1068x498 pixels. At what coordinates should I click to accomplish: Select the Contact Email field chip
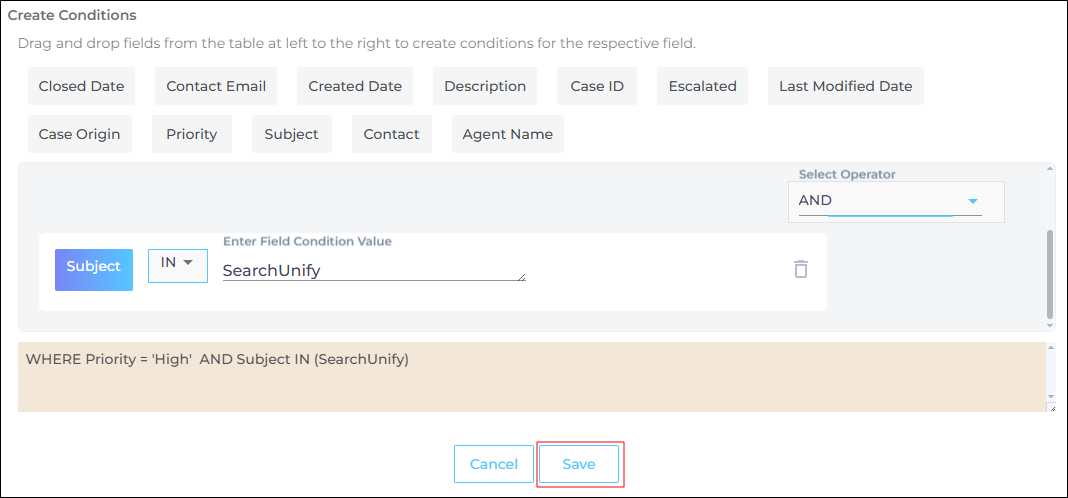pyautogui.click(x=216, y=86)
